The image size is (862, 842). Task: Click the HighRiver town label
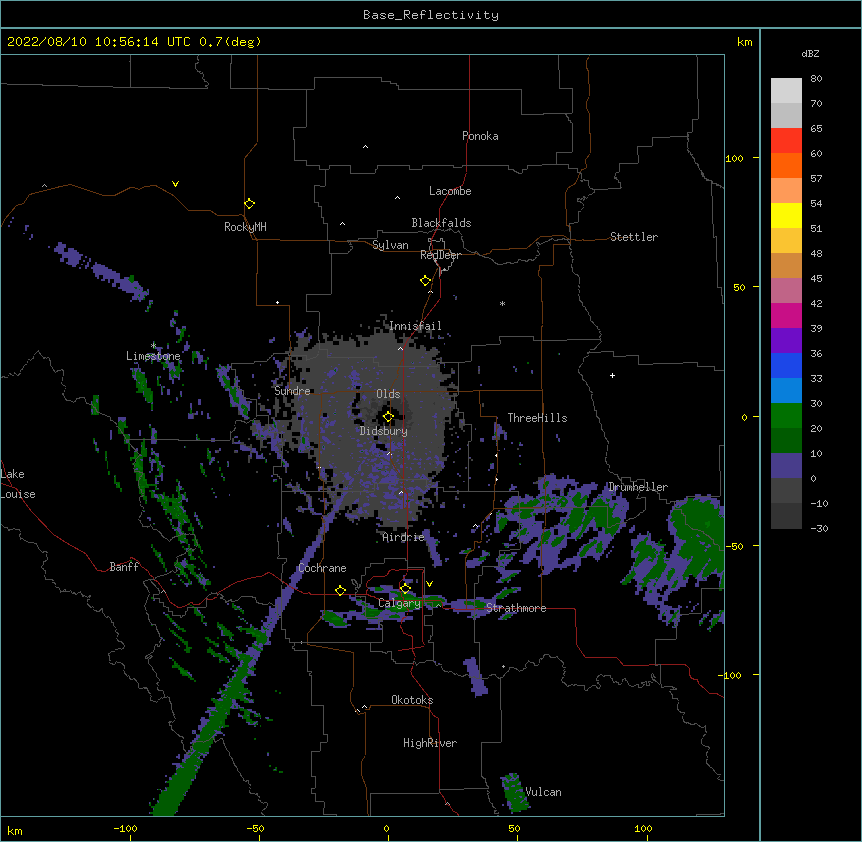pyautogui.click(x=430, y=743)
